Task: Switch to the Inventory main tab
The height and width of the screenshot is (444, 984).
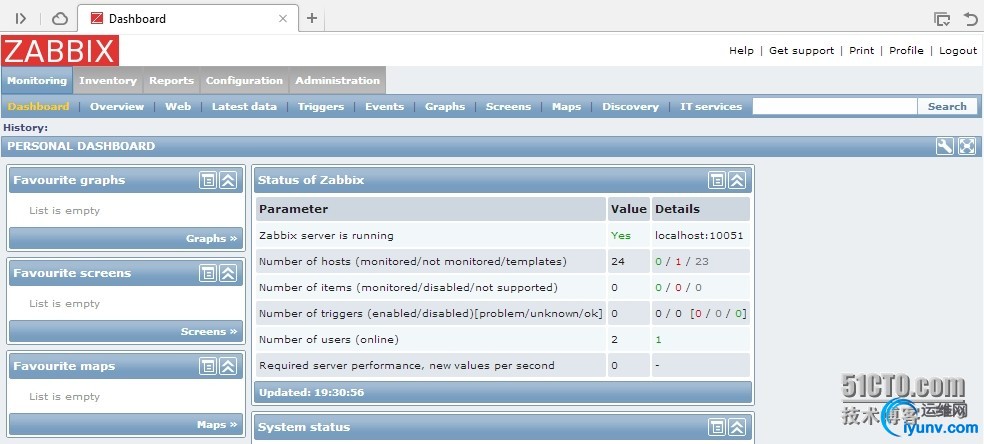Action: 108,80
